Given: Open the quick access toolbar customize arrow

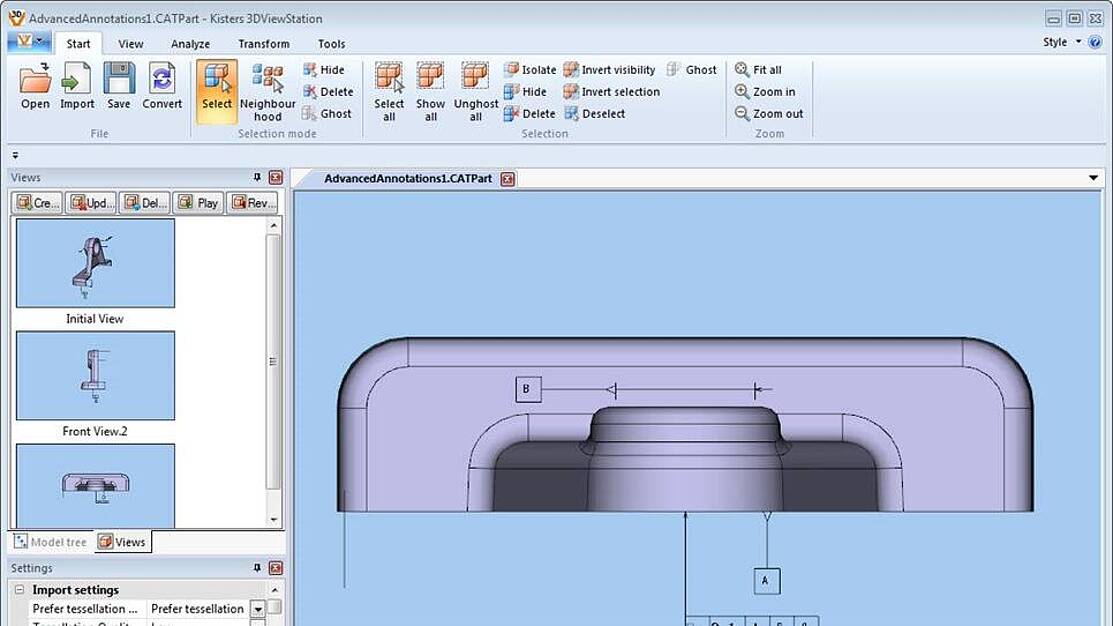Looking at the screenshot, I should (x=15, y=155).
